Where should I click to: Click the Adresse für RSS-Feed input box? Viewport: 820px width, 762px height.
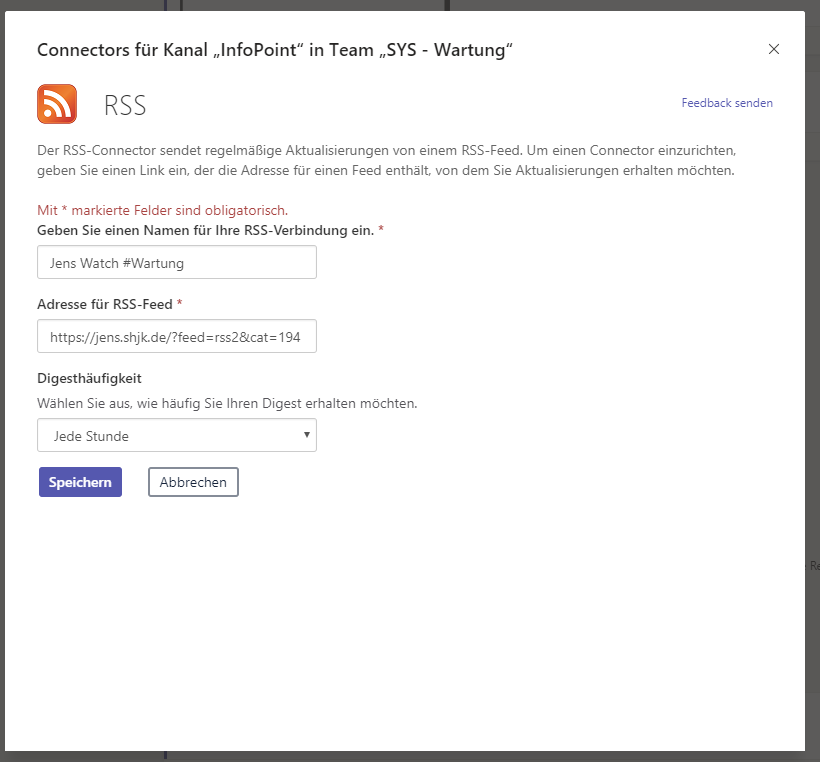point(177,337)
